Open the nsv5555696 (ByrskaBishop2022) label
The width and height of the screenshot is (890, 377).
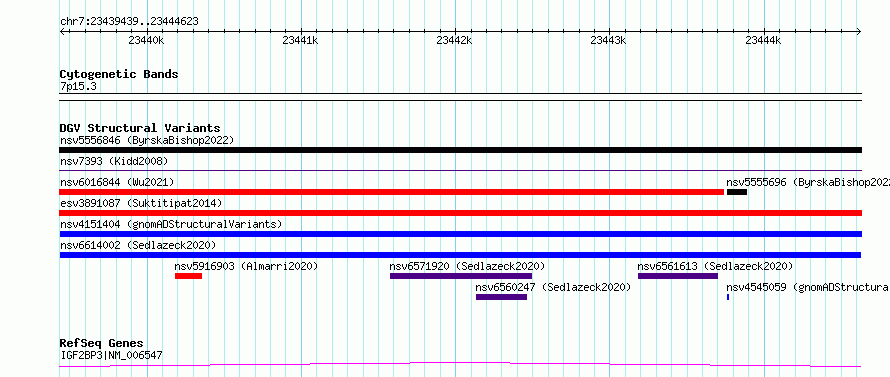808,182
